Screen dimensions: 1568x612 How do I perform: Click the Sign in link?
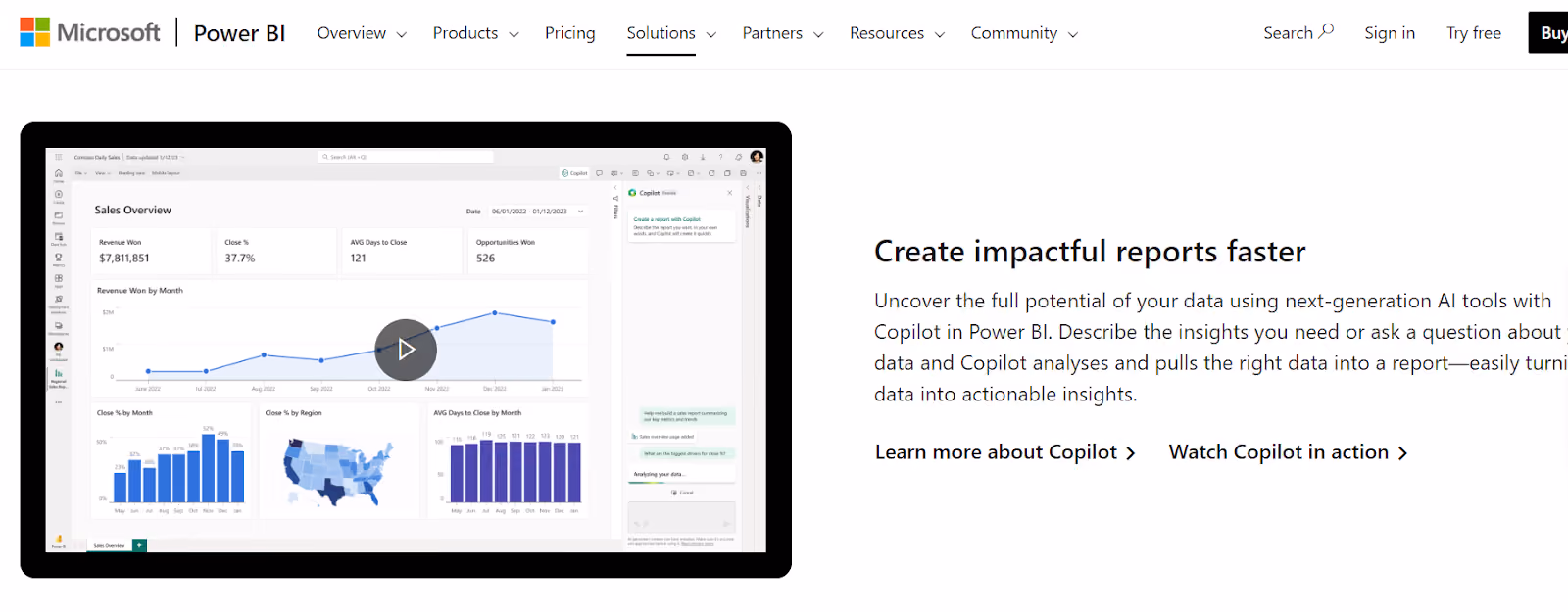point(1390,33)
